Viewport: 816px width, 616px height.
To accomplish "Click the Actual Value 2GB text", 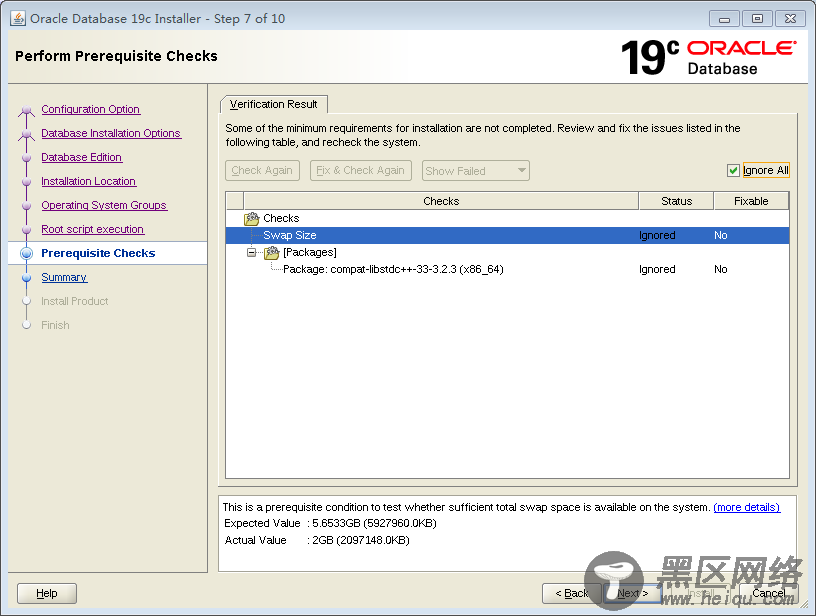I will tap(361, 541).
